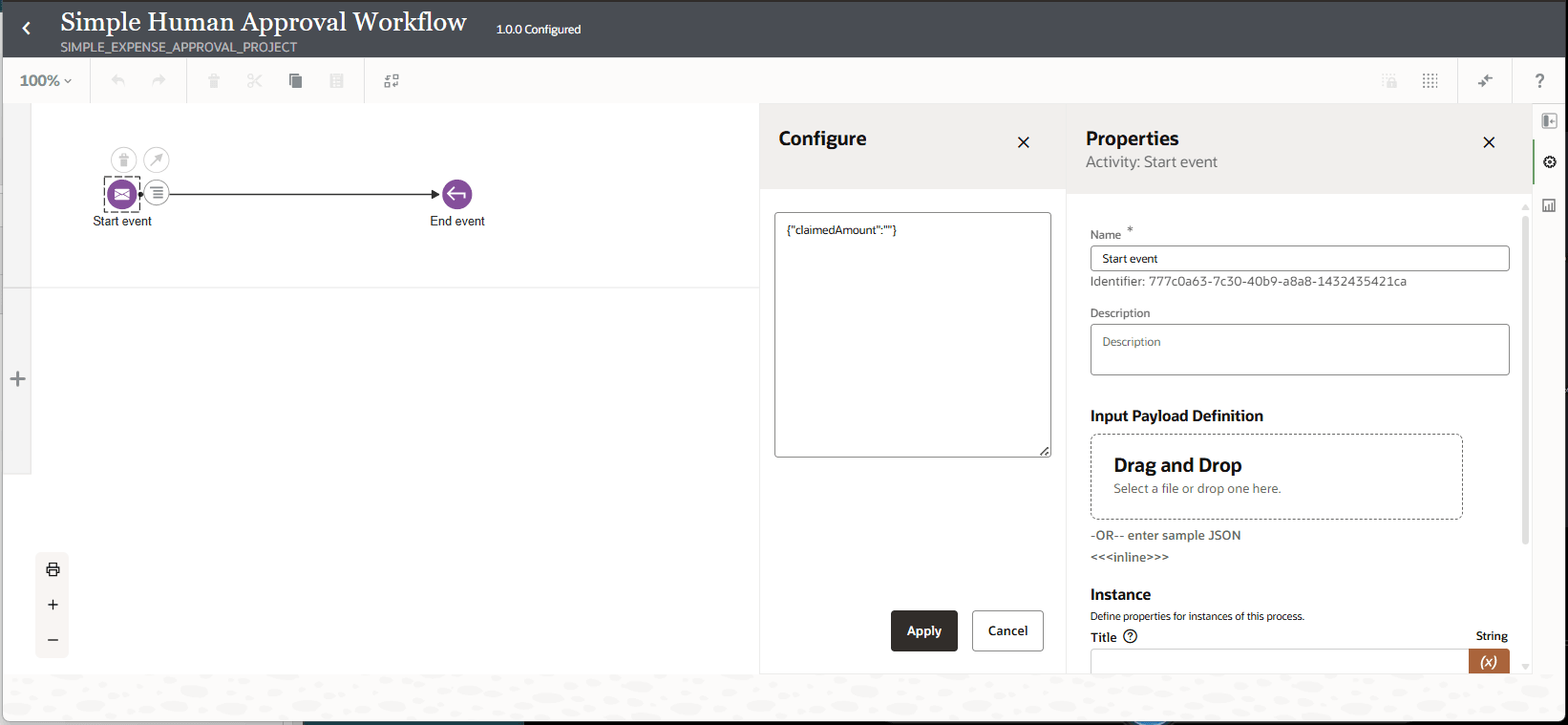Print the diagram with the printer icon
The height and width of the screenshot is (725, 1568).
pyautogui.click(x=53, y=569)
